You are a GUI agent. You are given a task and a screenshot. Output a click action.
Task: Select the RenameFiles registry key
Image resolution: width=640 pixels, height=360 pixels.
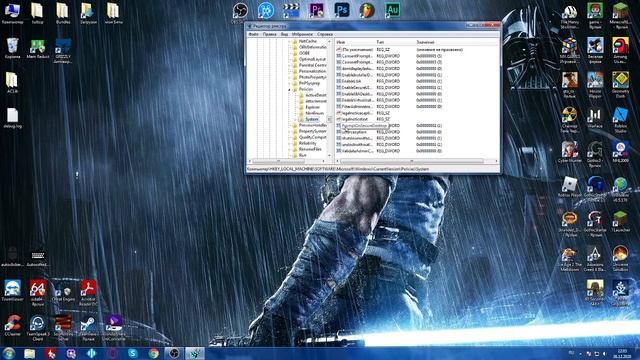point(310,149)
